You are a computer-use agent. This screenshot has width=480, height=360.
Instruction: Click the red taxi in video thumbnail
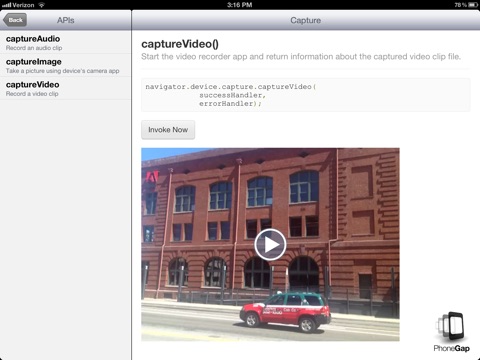click(285, 312)
